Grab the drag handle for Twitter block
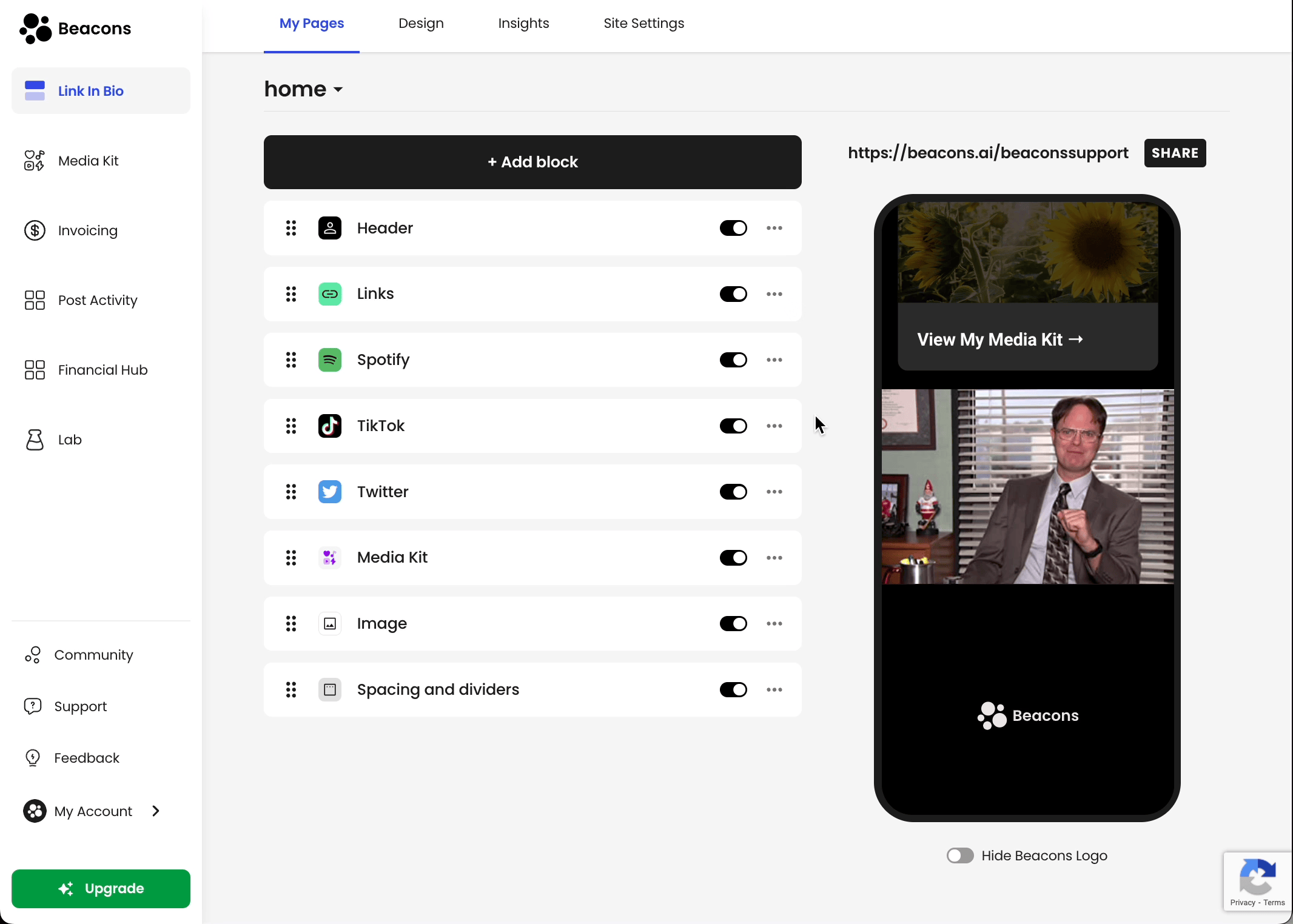 [x=291, y=492]
